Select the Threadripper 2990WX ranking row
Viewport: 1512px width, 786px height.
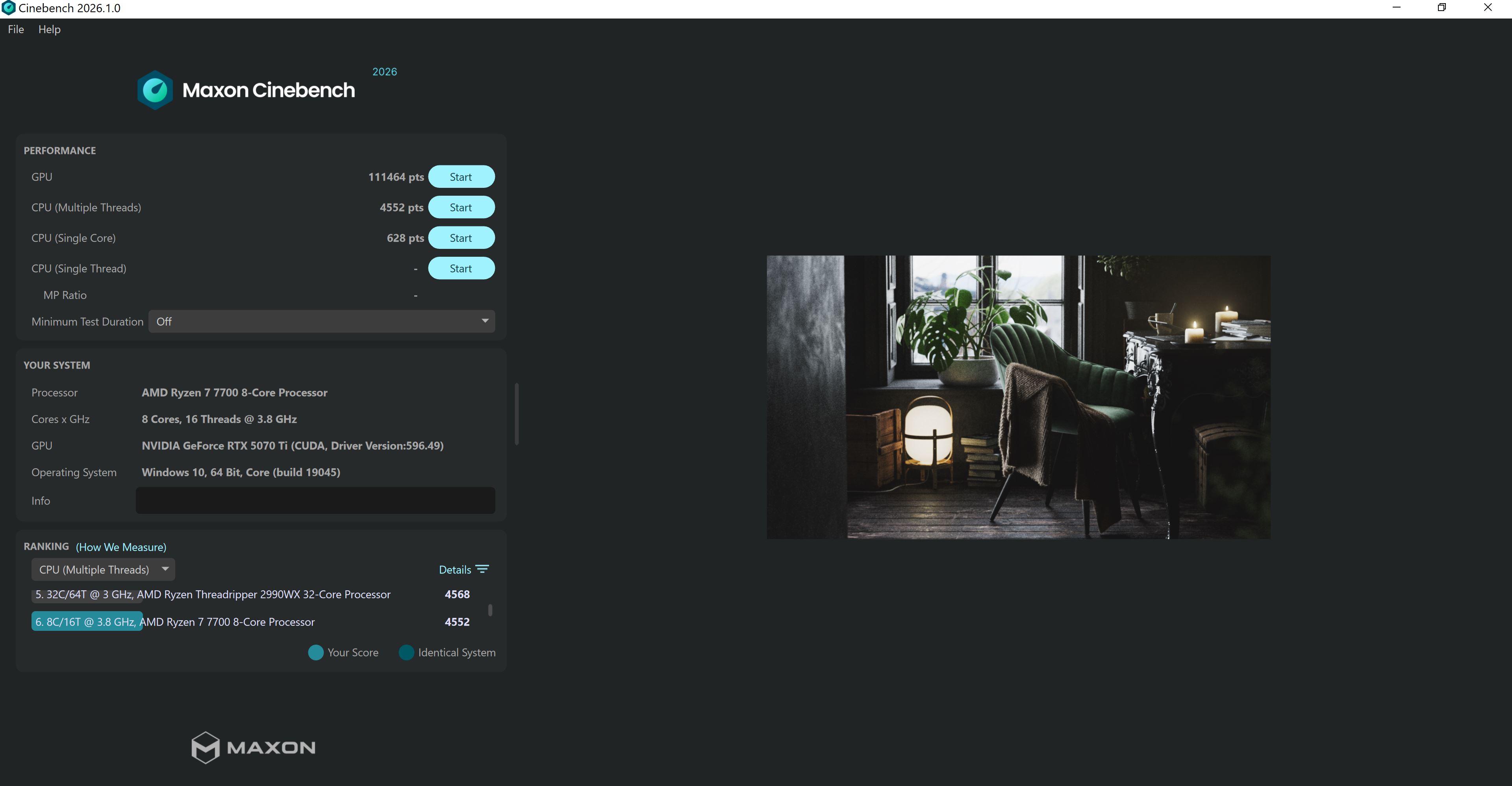pos(252,595)
